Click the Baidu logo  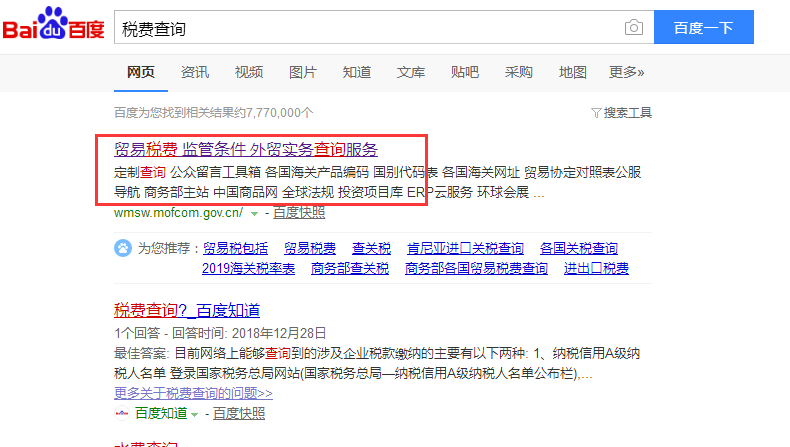coord(53,24)
